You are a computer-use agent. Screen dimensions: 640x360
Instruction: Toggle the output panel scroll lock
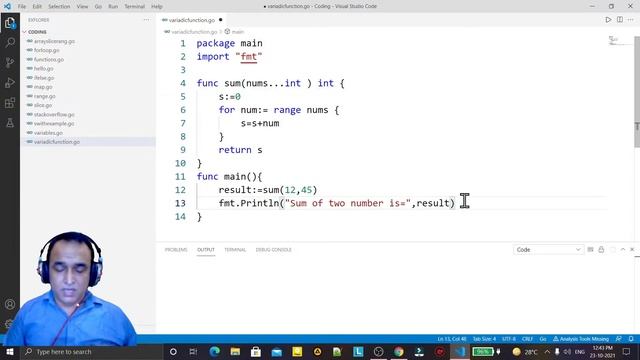pos(601,249)
